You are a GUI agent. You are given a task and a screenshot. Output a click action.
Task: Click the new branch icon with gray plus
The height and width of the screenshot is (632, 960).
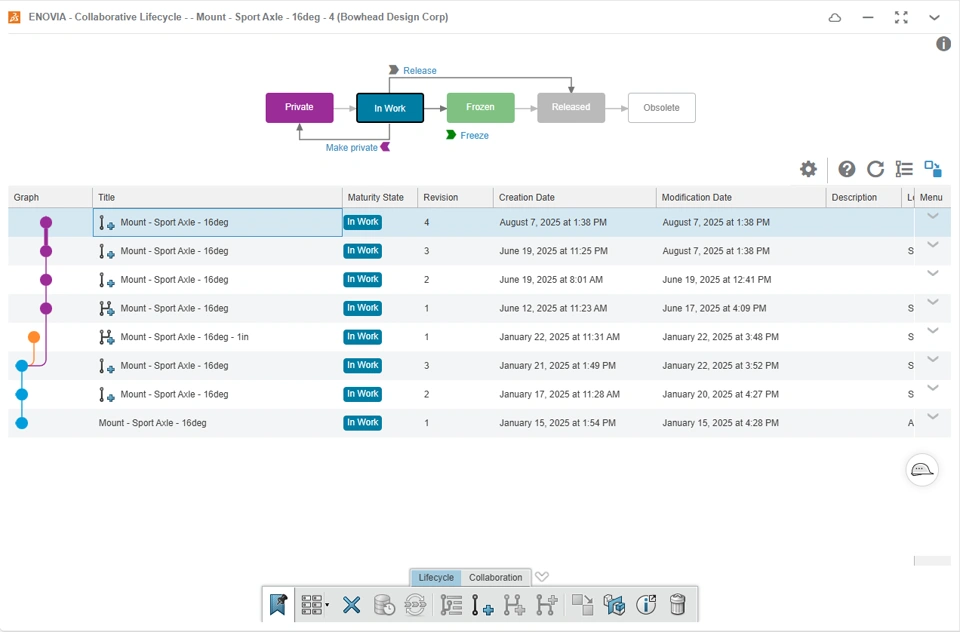514,605
